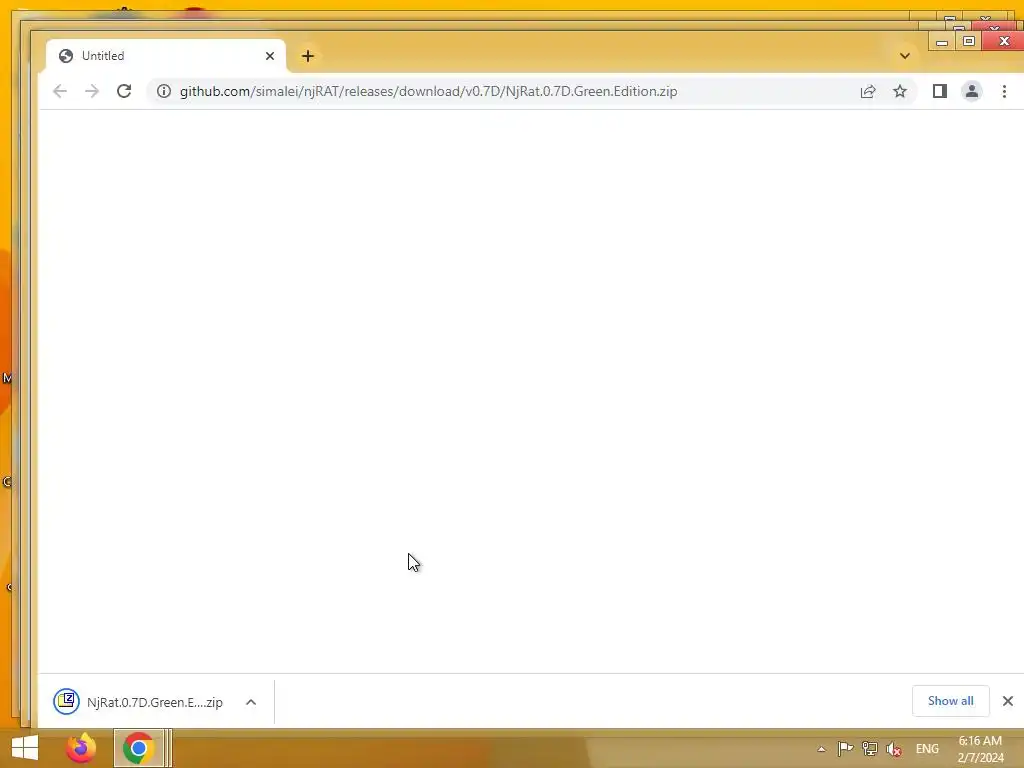Bookmark this tab with the star icon
Viewport: 1024px width, 768px height.
click(900, 91)
